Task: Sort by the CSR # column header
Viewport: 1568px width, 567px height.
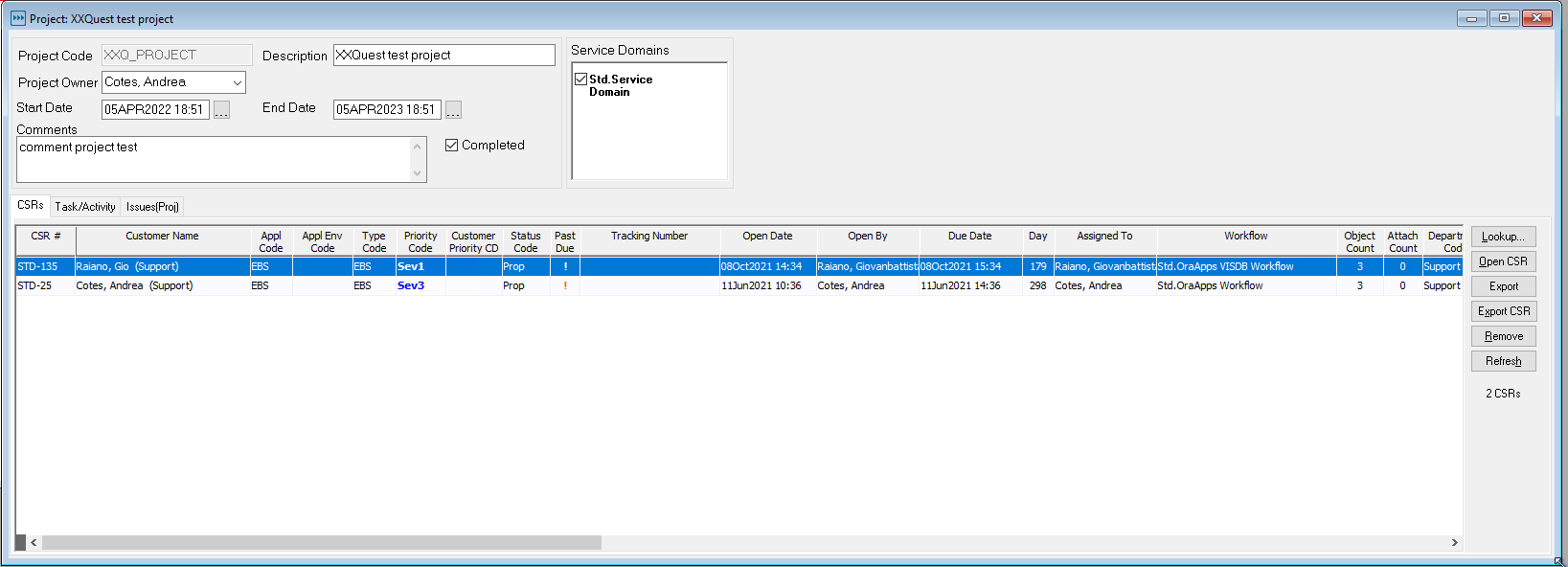Action: pyautogui.click(x=45, y=241)
